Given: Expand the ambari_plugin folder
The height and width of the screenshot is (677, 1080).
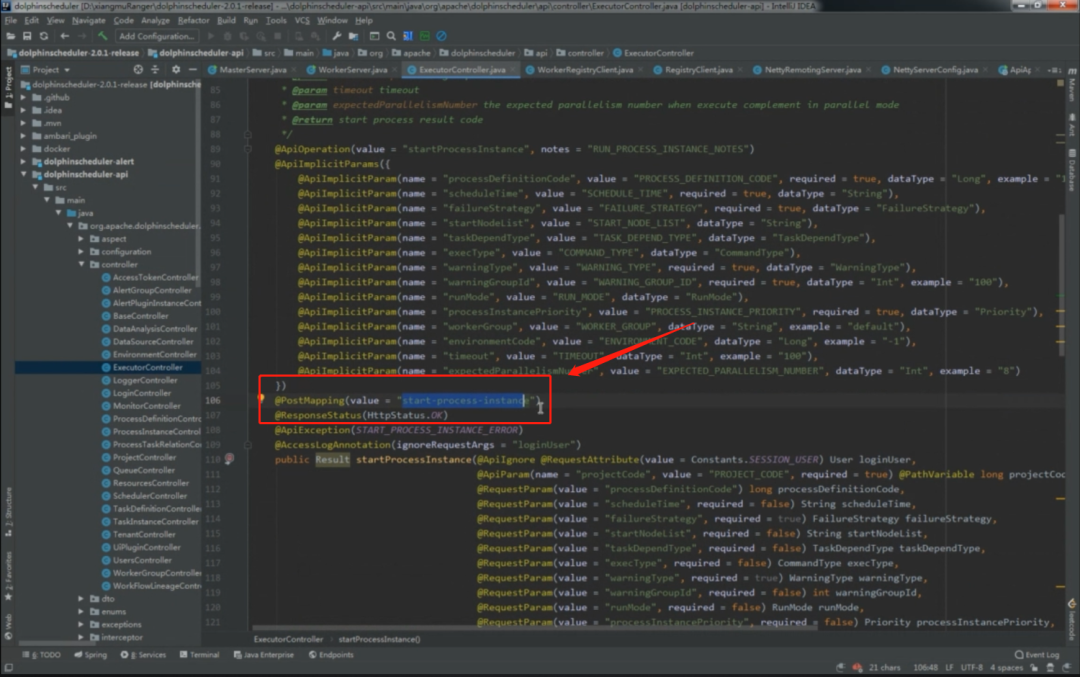Looking at the screenshot, I should (24, 136).
